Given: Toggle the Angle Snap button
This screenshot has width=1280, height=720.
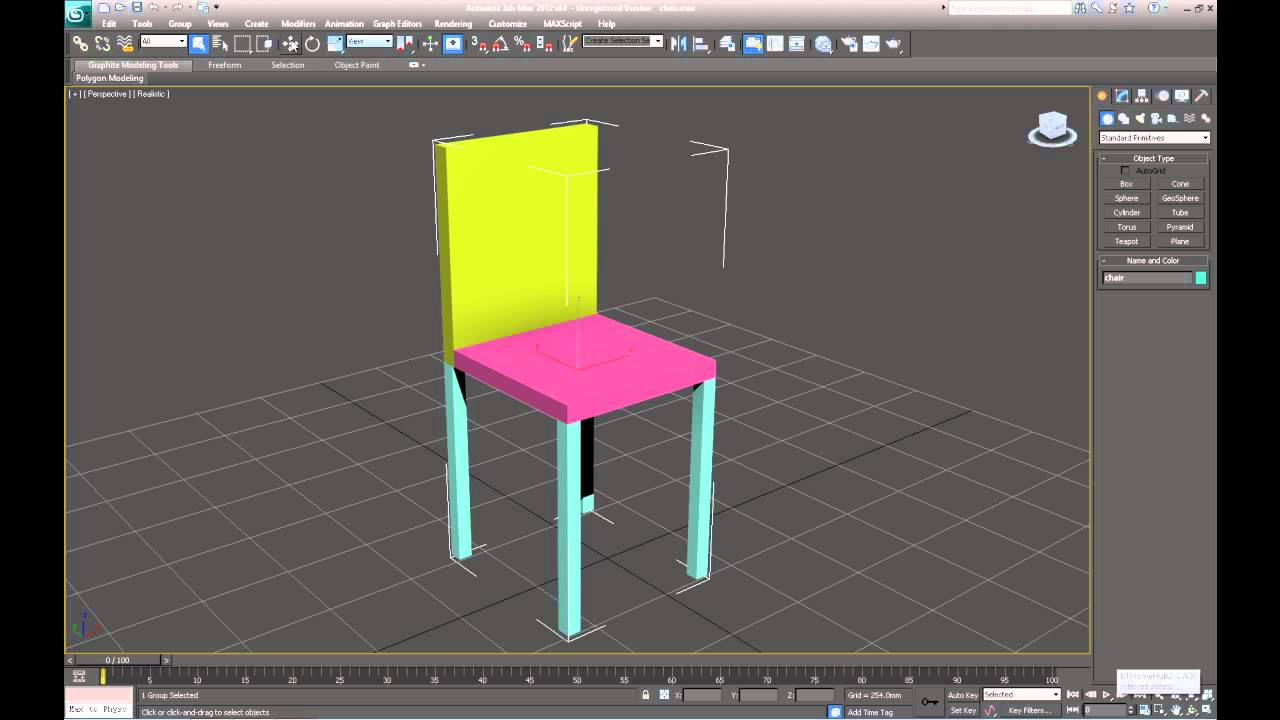Looking at the screenshot, I should tap(501, 43).
